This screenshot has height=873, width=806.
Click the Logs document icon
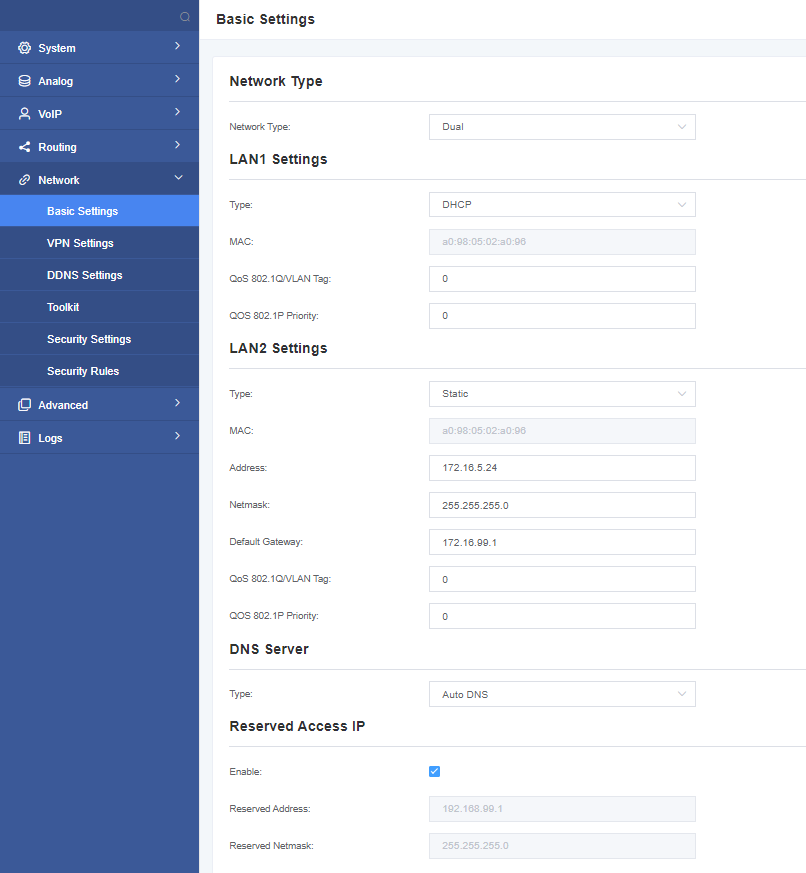24,438
